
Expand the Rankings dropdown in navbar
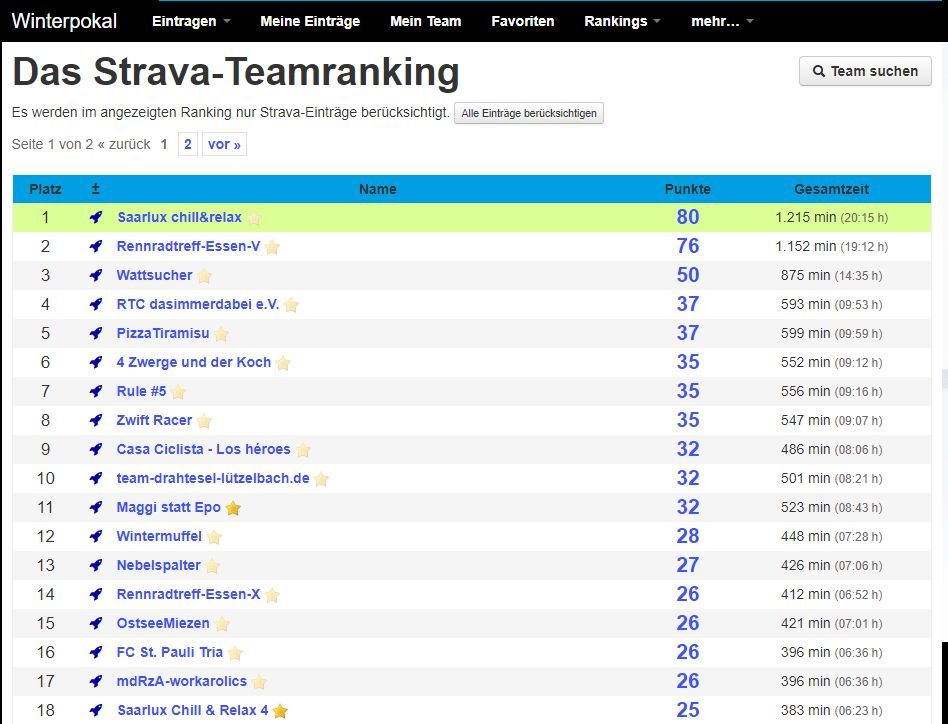(622, 21)
